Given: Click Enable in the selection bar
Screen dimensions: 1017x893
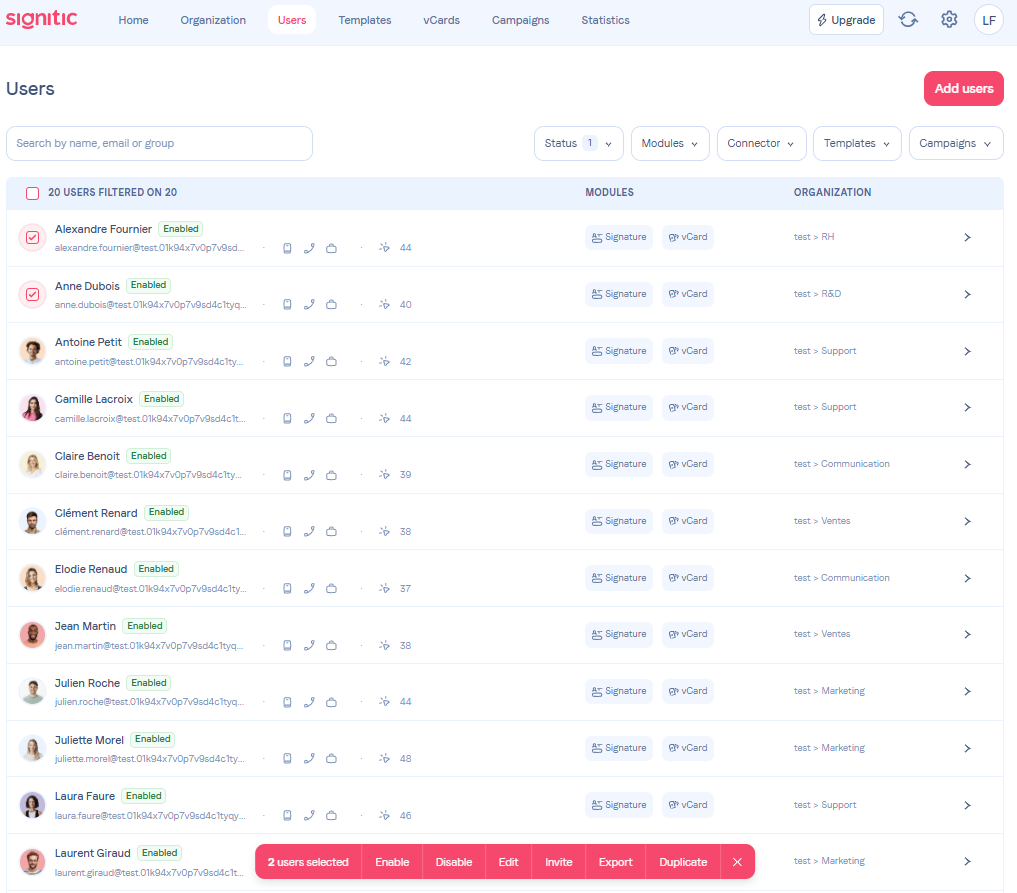Looking at the screenshot, I should point(392,862).
